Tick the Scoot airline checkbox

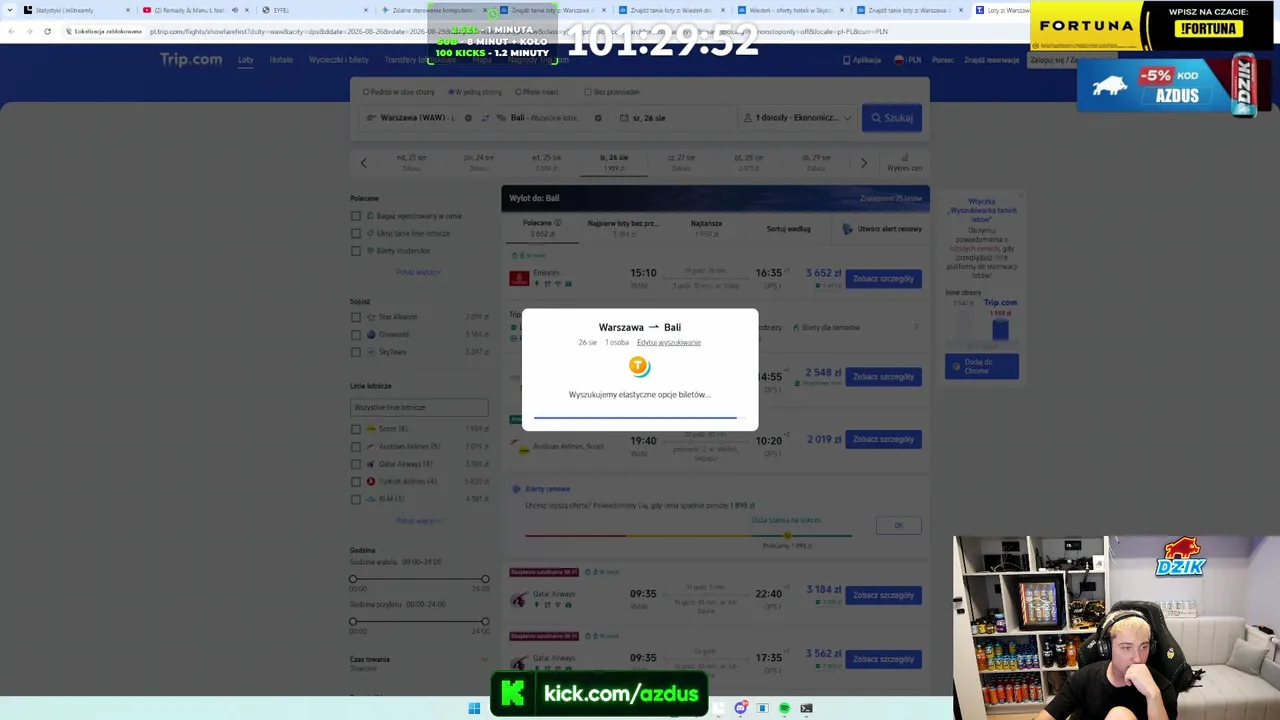(355, 429)
